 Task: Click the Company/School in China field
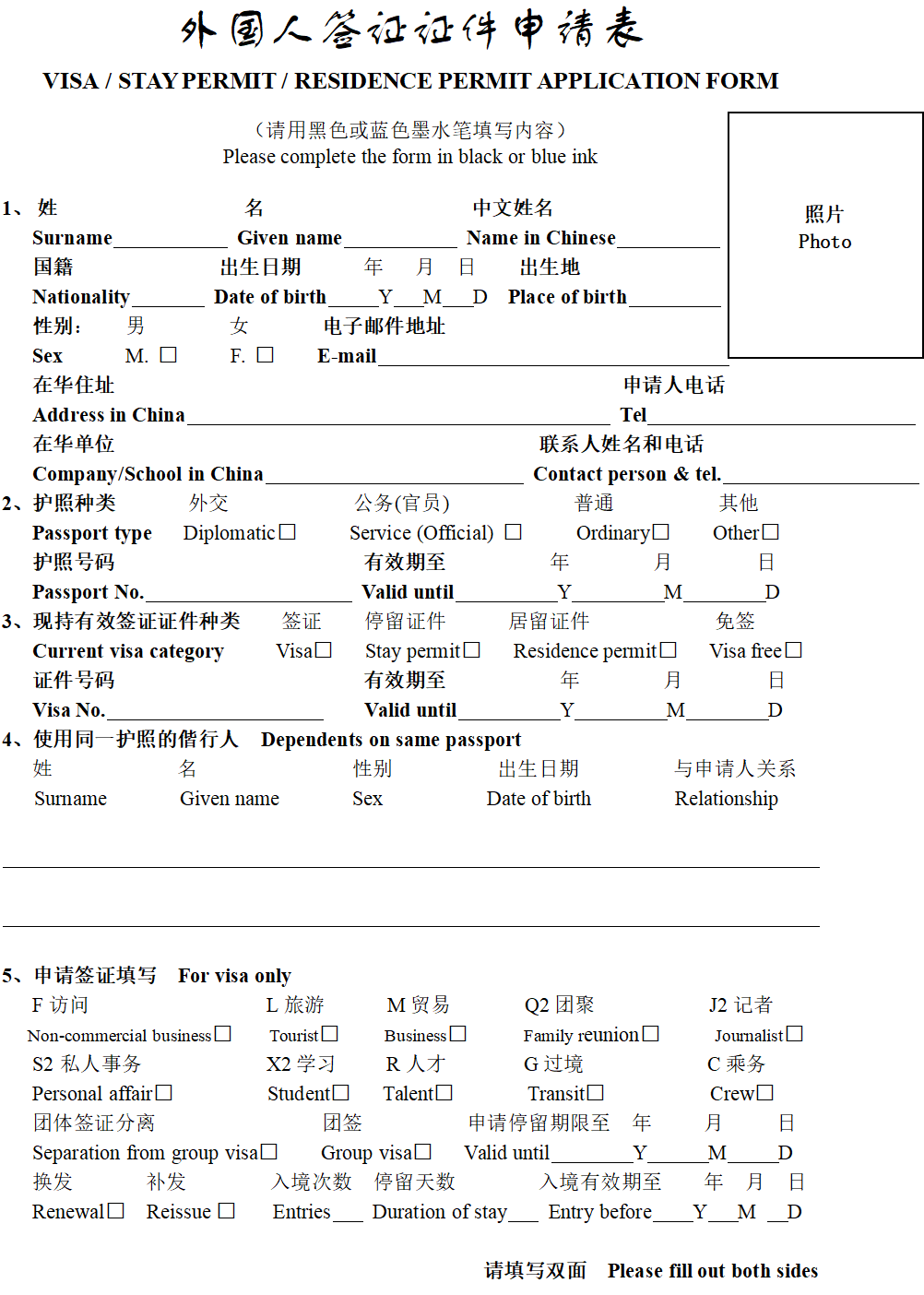pyautogui.click(x=394, y=476)
